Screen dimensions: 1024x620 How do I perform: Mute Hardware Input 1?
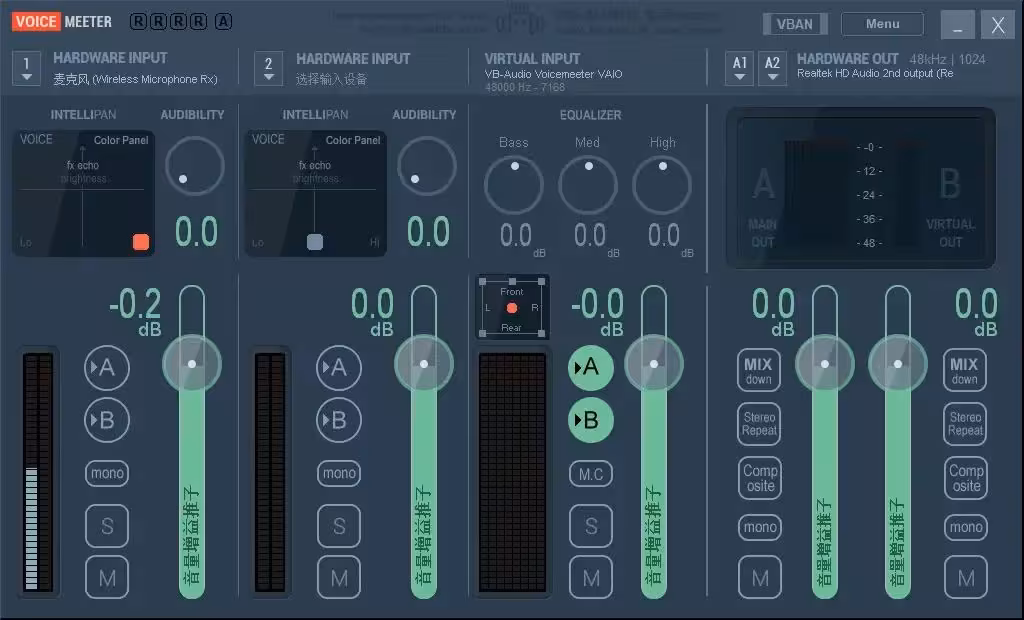click(107, 578)
